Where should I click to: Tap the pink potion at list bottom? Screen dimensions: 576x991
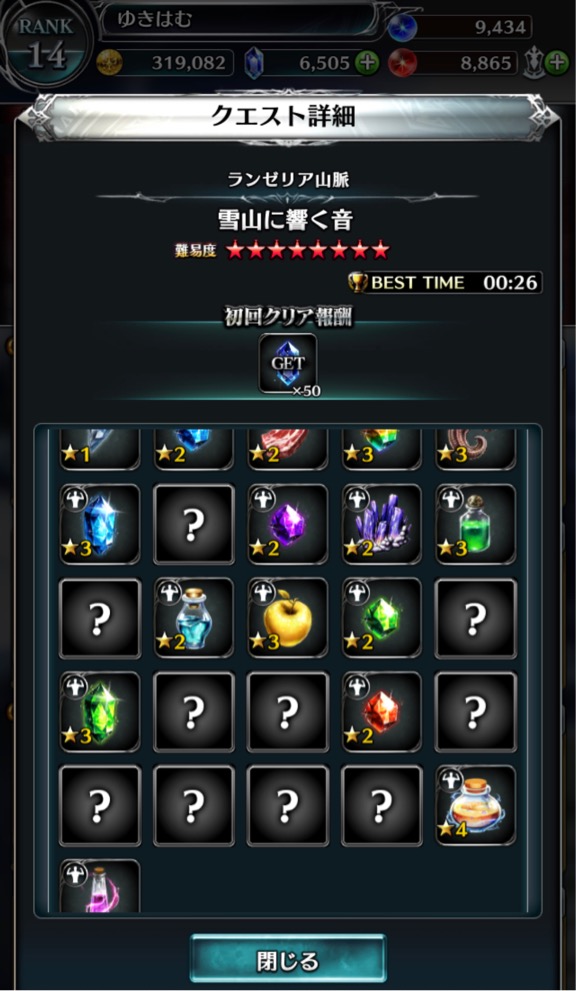[99, 886]
